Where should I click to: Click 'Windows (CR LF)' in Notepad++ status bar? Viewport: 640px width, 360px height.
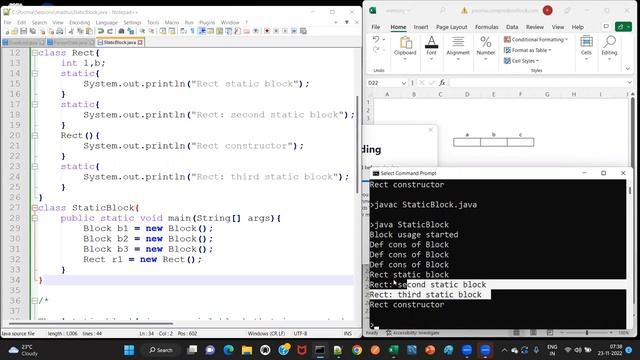[266, 333]
